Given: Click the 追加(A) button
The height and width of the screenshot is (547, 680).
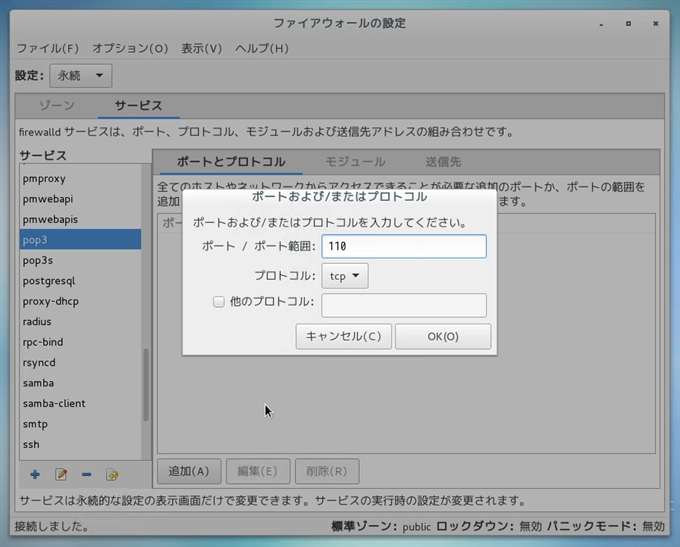Looking at the screenshot, I should click(189, 471).
